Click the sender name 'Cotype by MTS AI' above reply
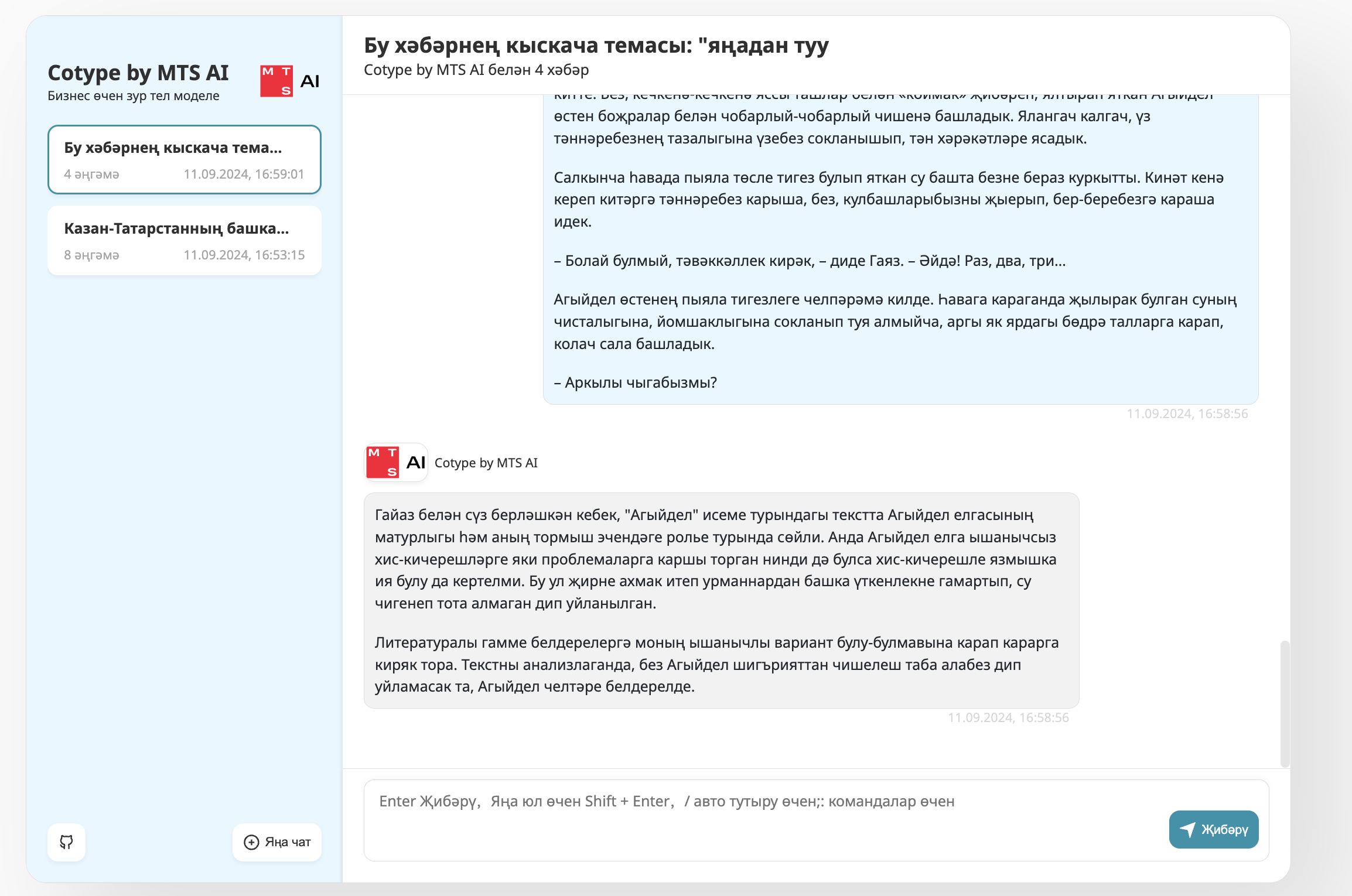1352x896 pixels. 486,463
